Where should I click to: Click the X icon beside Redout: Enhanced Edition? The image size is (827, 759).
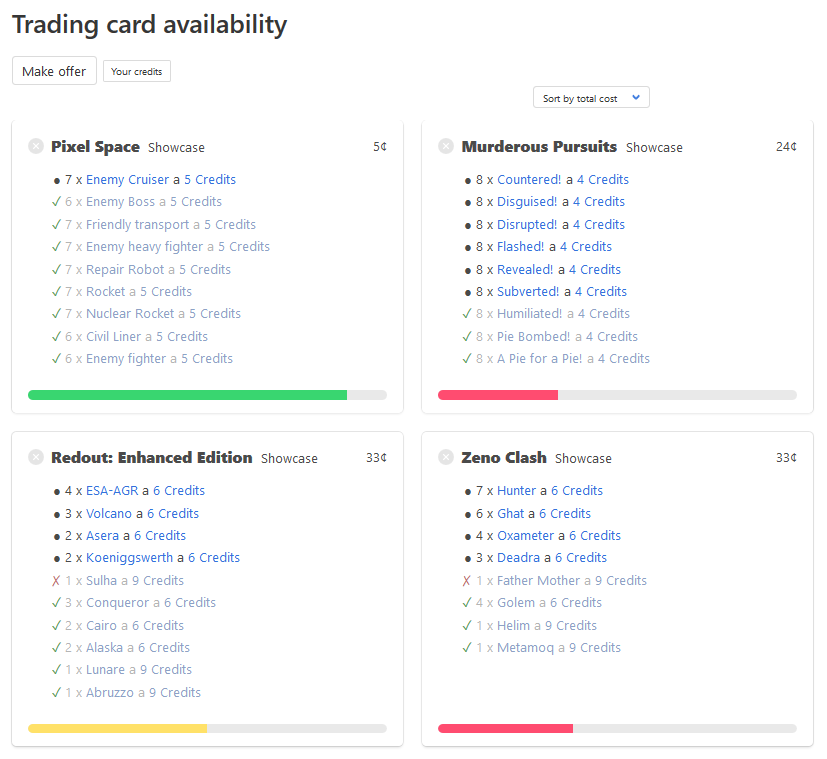point(36,458)
